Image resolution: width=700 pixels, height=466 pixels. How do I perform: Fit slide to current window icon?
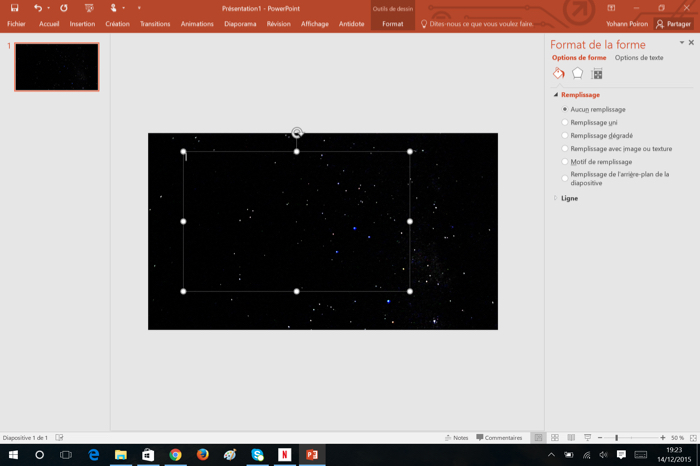(x=691, y=438)
